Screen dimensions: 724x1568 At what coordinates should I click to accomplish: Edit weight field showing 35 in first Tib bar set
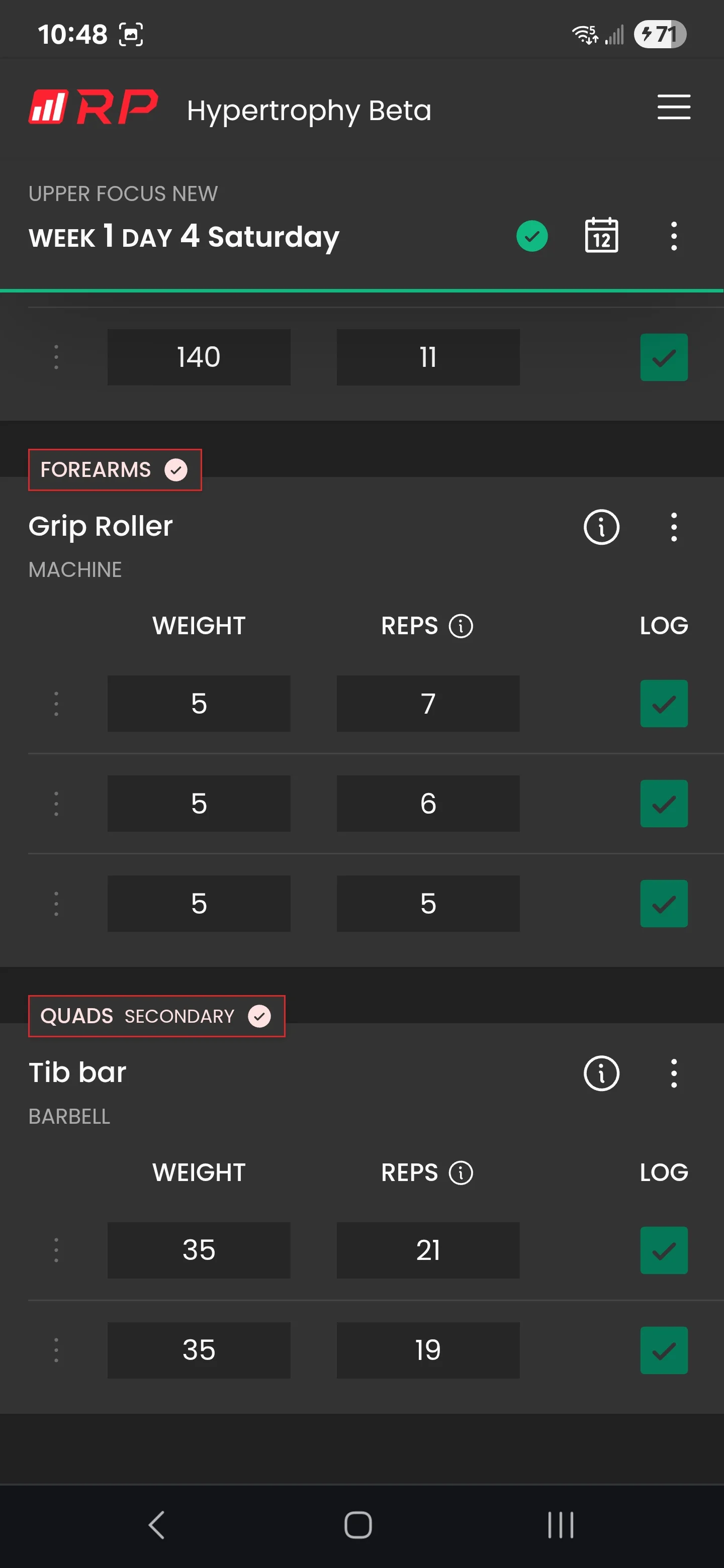(199, 1250)
